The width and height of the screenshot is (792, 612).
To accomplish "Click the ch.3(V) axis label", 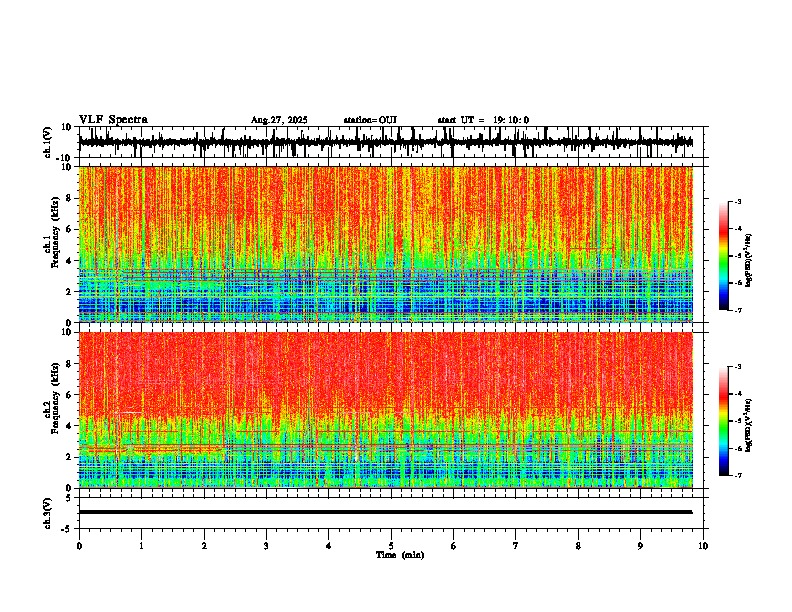I will [x=48, y=513].
